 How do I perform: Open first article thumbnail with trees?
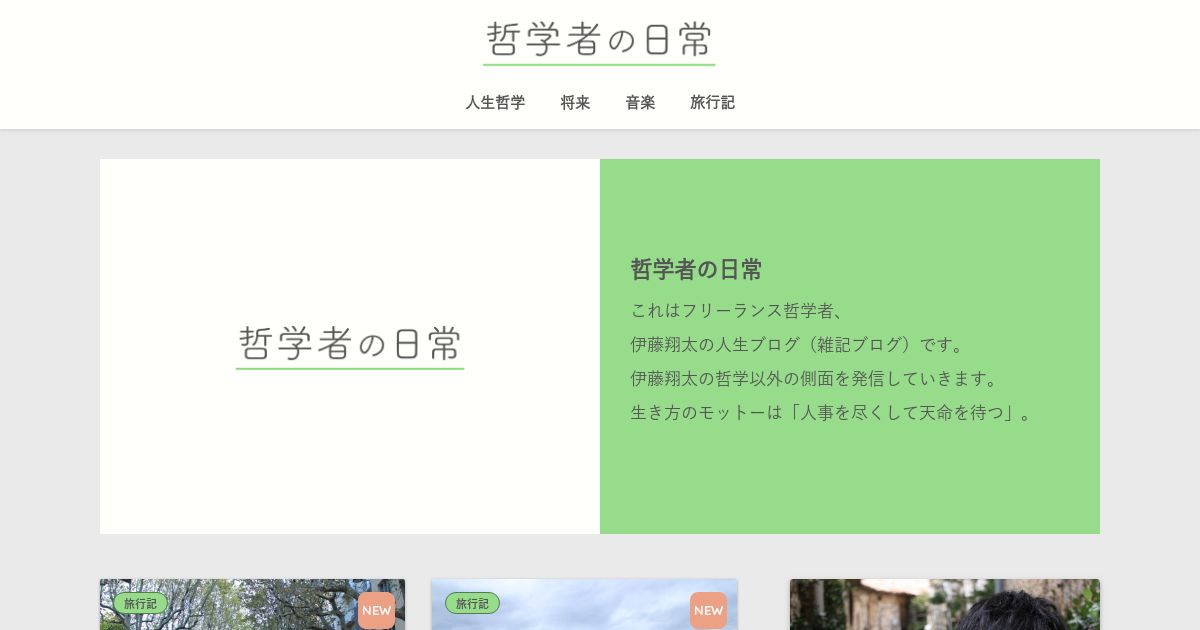(252, 604)
